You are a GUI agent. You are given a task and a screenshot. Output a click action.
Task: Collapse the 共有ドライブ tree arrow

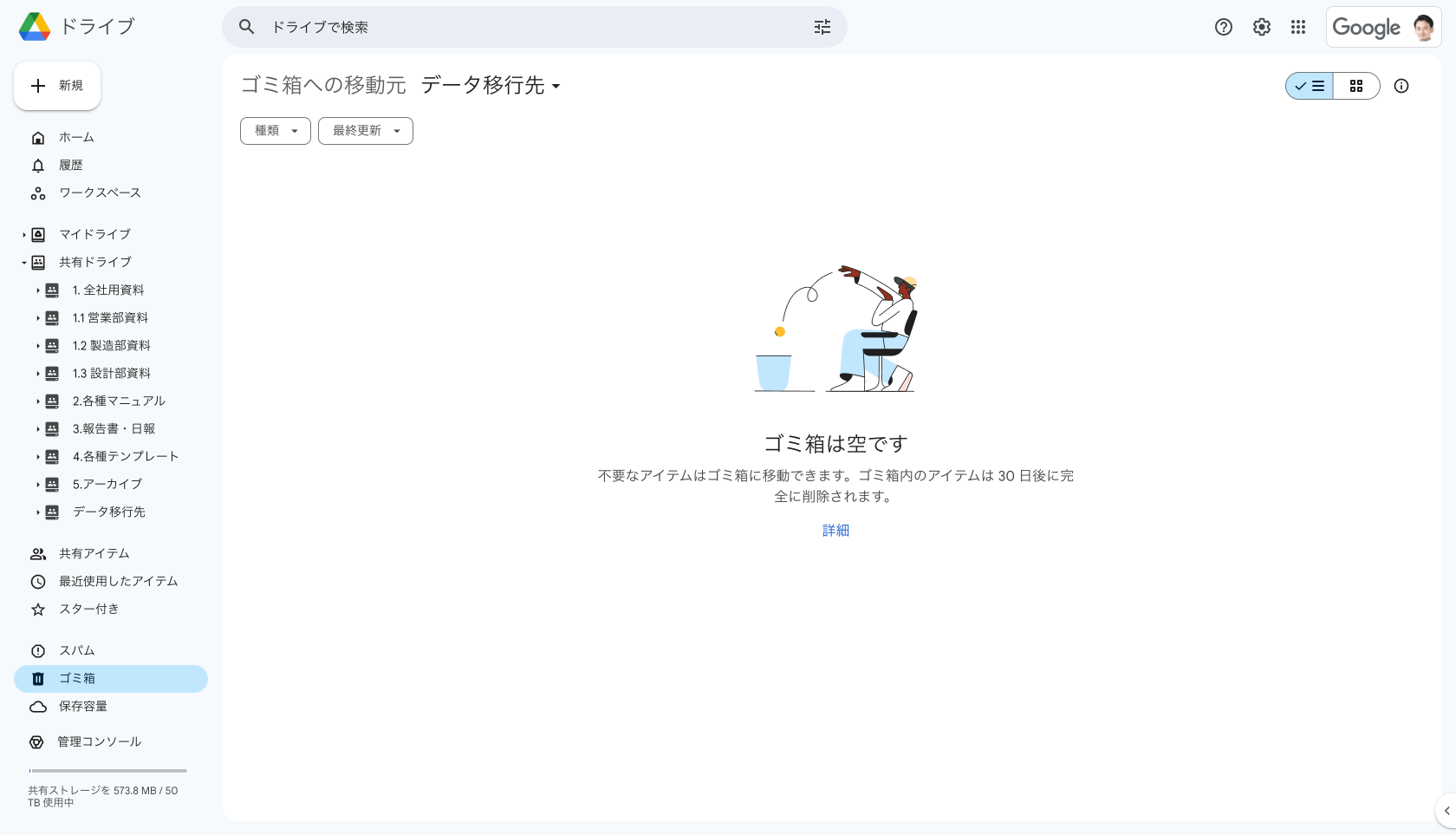click(24, 263)
